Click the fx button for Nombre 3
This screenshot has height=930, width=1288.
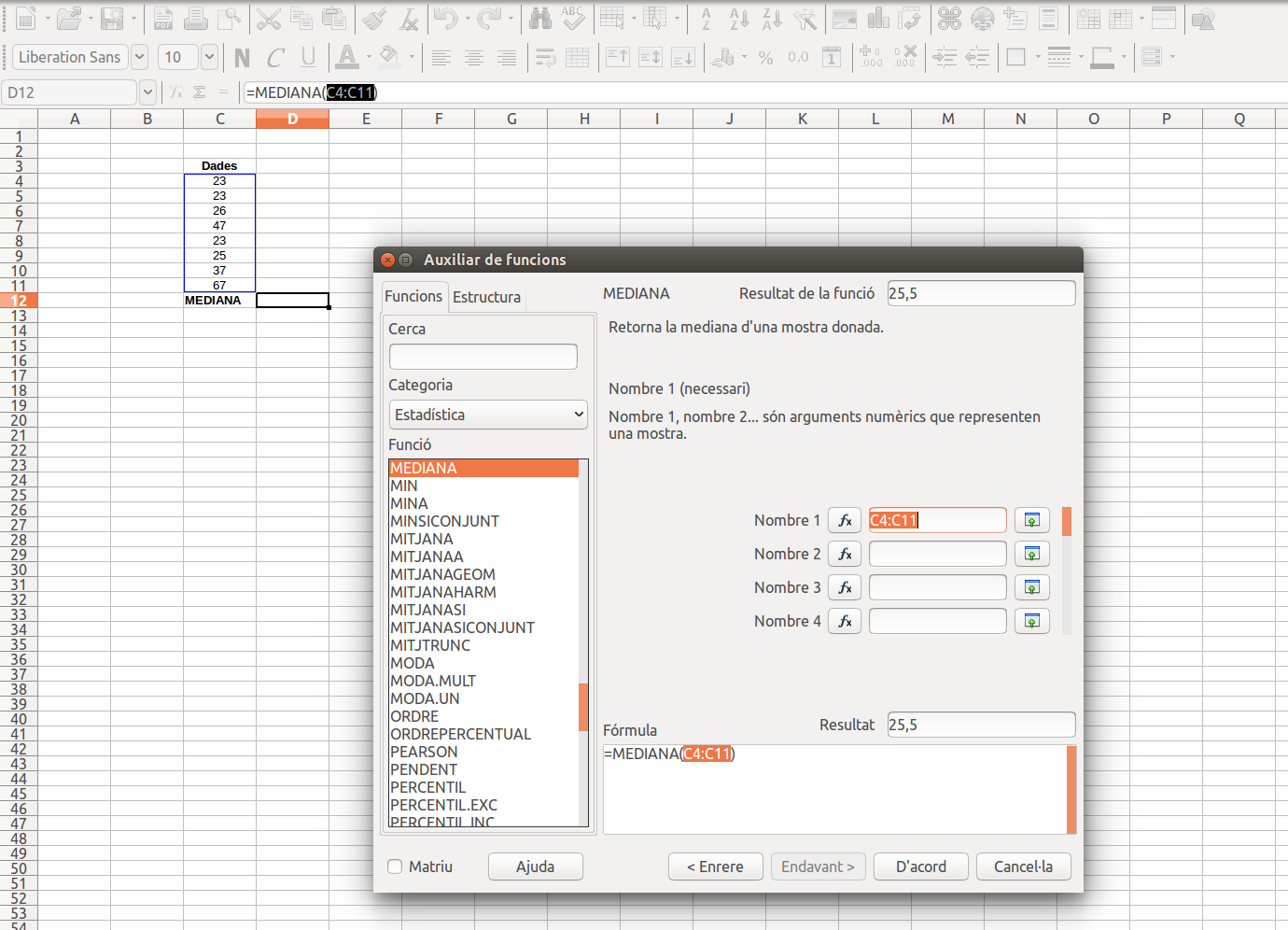point(845,587)
